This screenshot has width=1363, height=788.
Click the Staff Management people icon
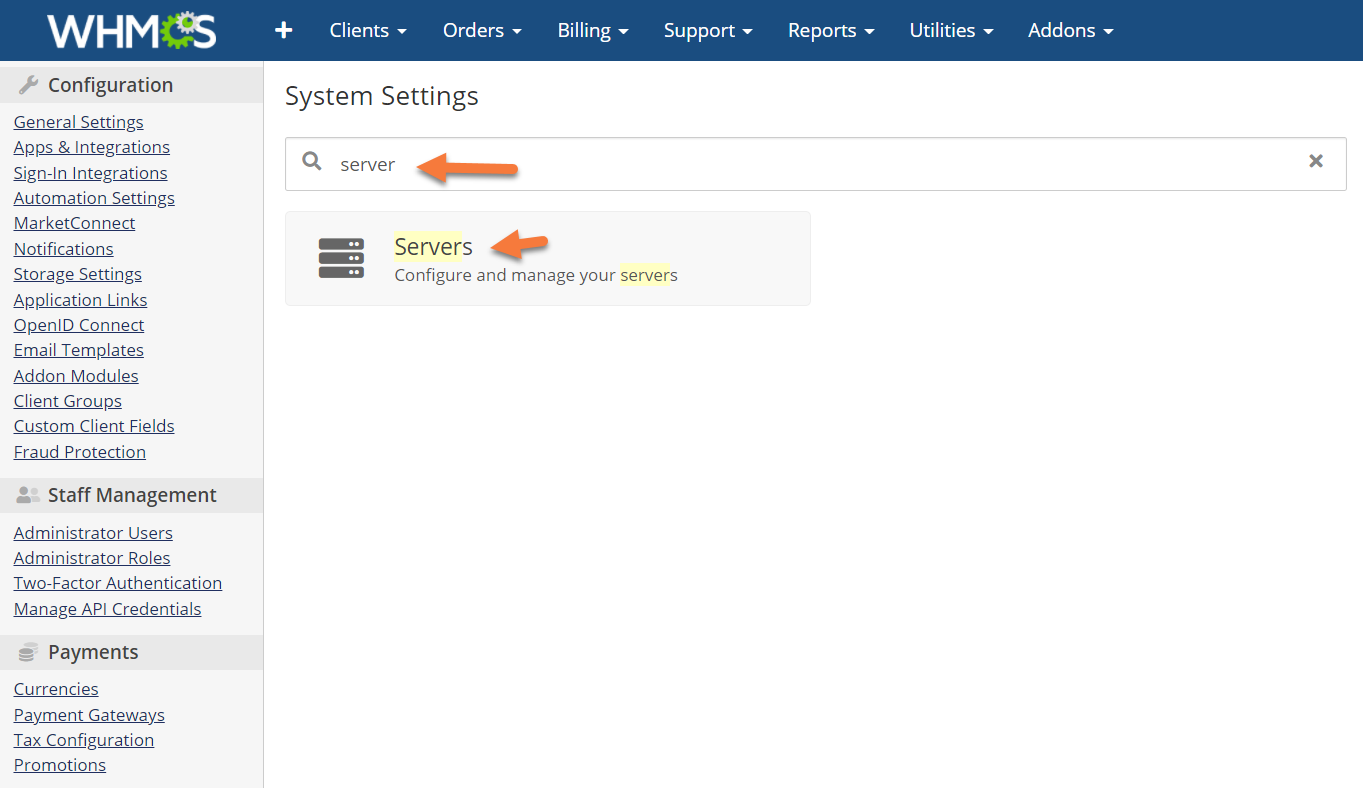click(29, 495)
